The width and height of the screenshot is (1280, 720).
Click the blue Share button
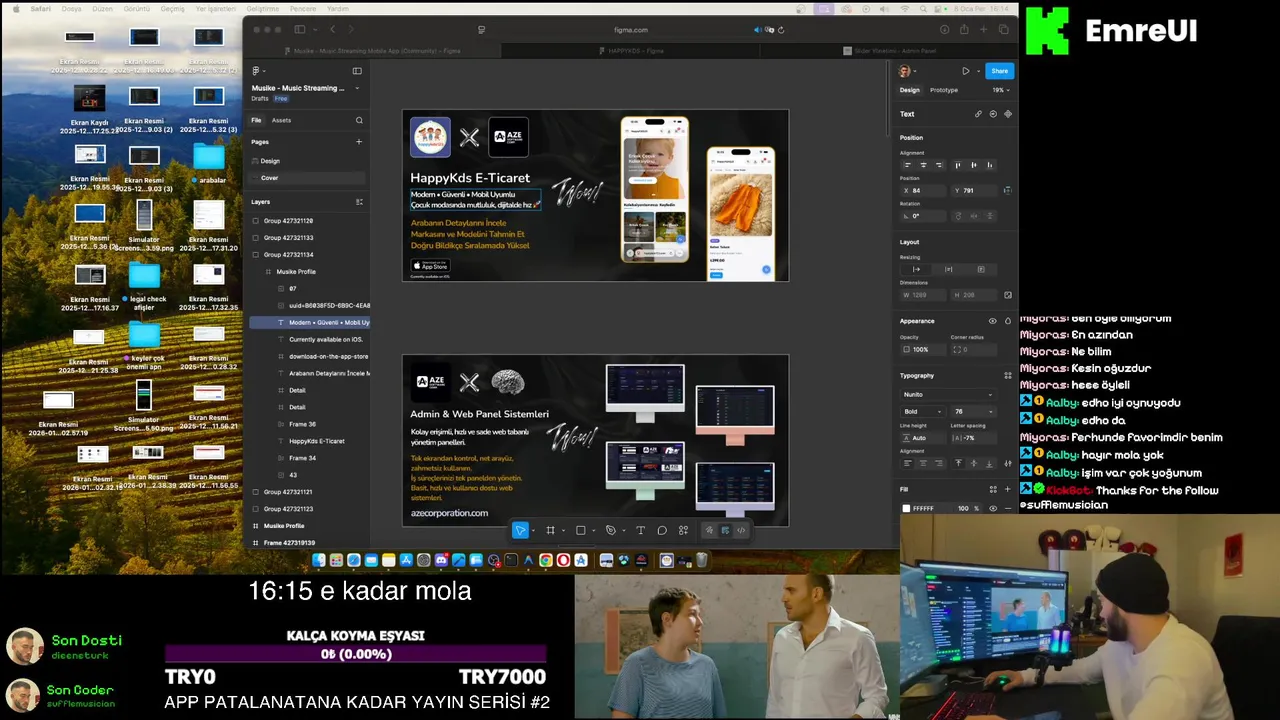coord(999,71)
